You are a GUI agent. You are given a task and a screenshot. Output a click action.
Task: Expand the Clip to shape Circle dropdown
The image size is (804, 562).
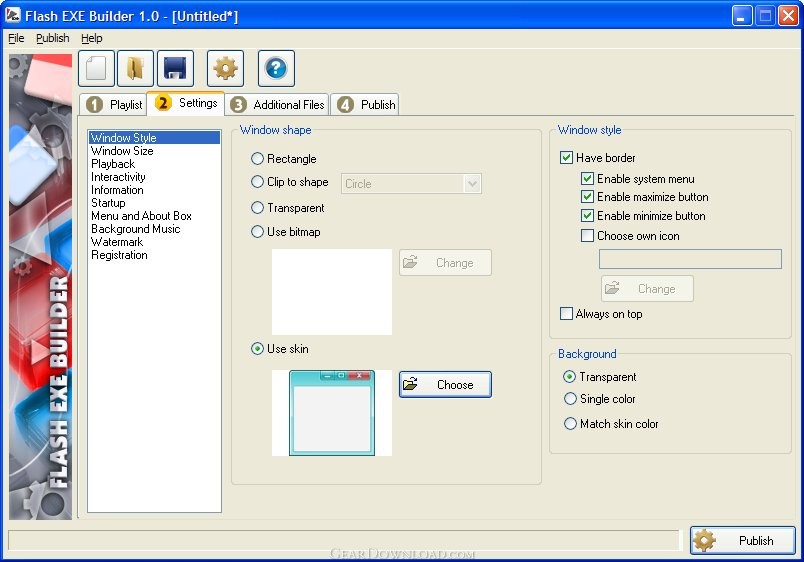[x=472, y=184]
